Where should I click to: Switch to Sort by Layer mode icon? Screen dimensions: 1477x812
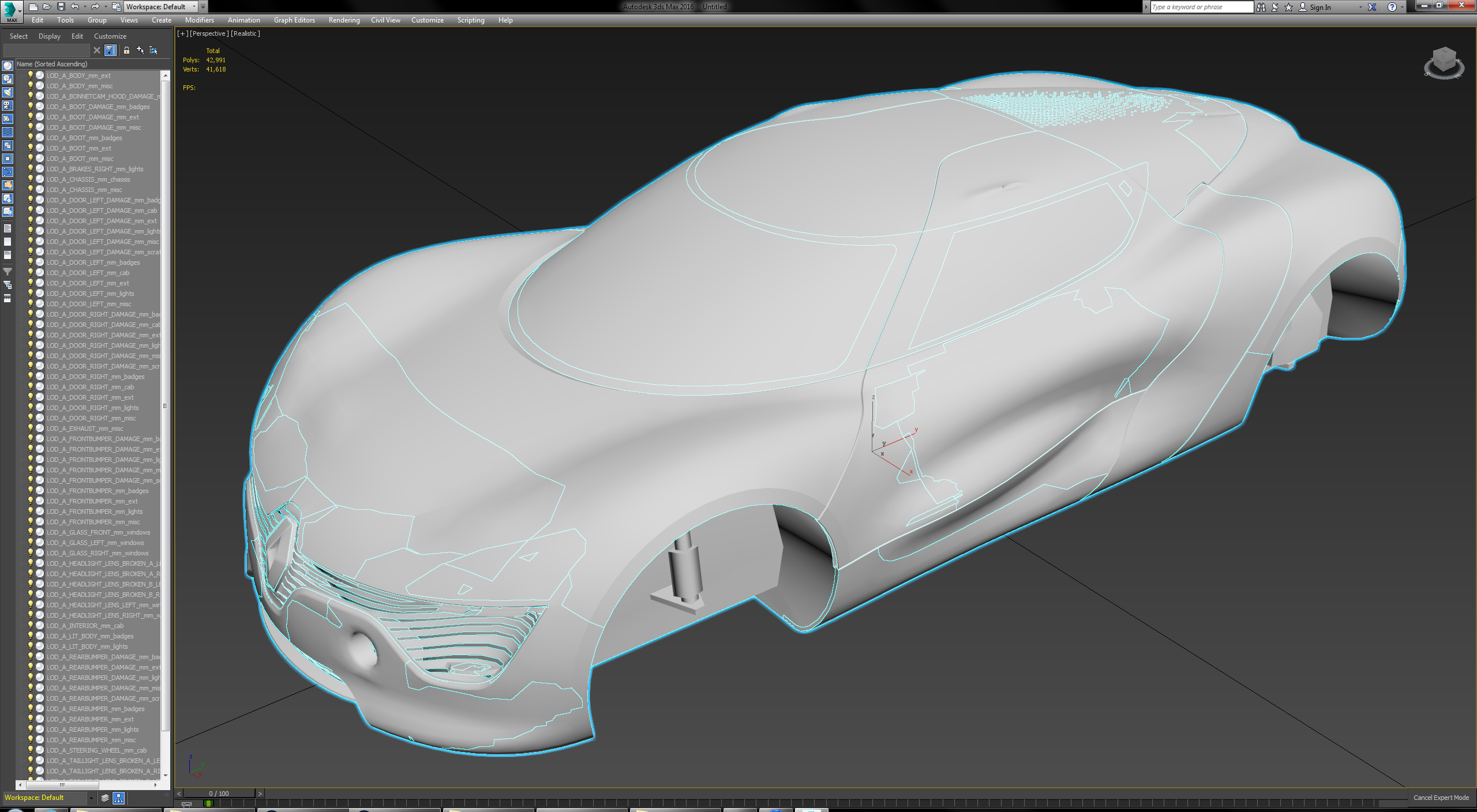pos(104,798)
